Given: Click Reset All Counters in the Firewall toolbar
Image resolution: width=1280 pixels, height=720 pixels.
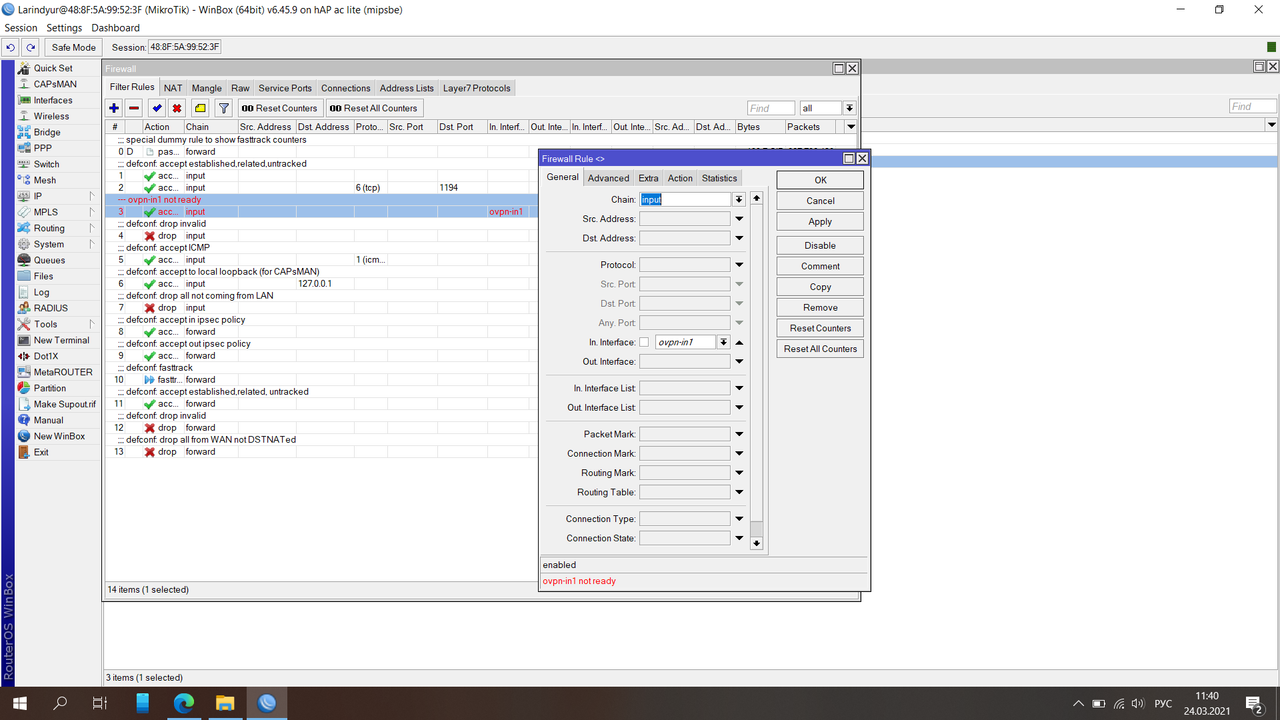Looking at the screenshot, I should [x=374, y=108].
